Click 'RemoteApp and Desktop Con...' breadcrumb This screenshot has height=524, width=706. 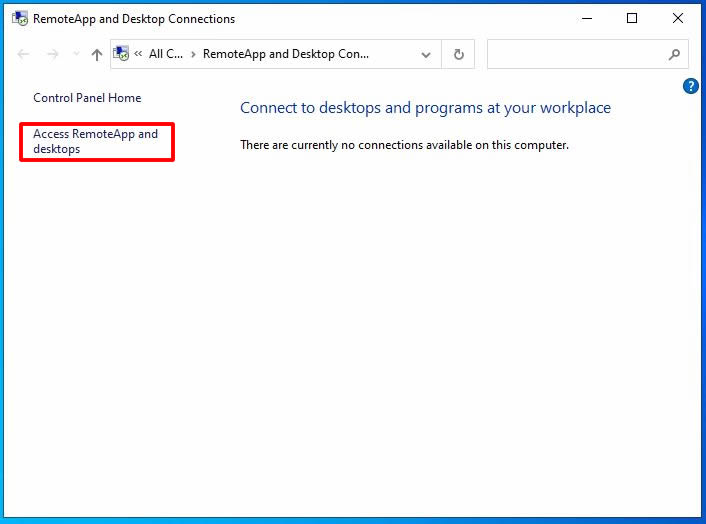click(286, 54)
